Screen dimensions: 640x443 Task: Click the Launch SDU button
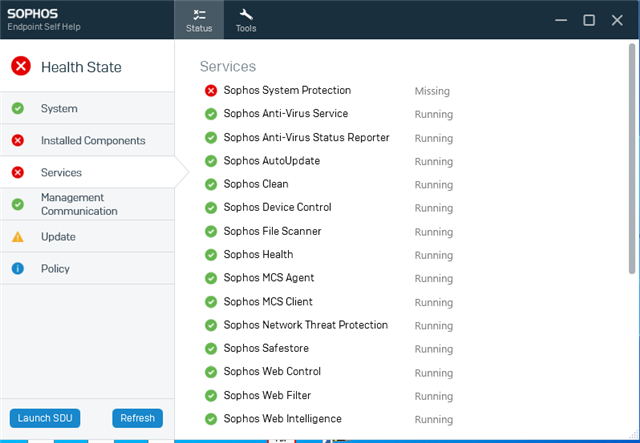(x=45, y=418)
